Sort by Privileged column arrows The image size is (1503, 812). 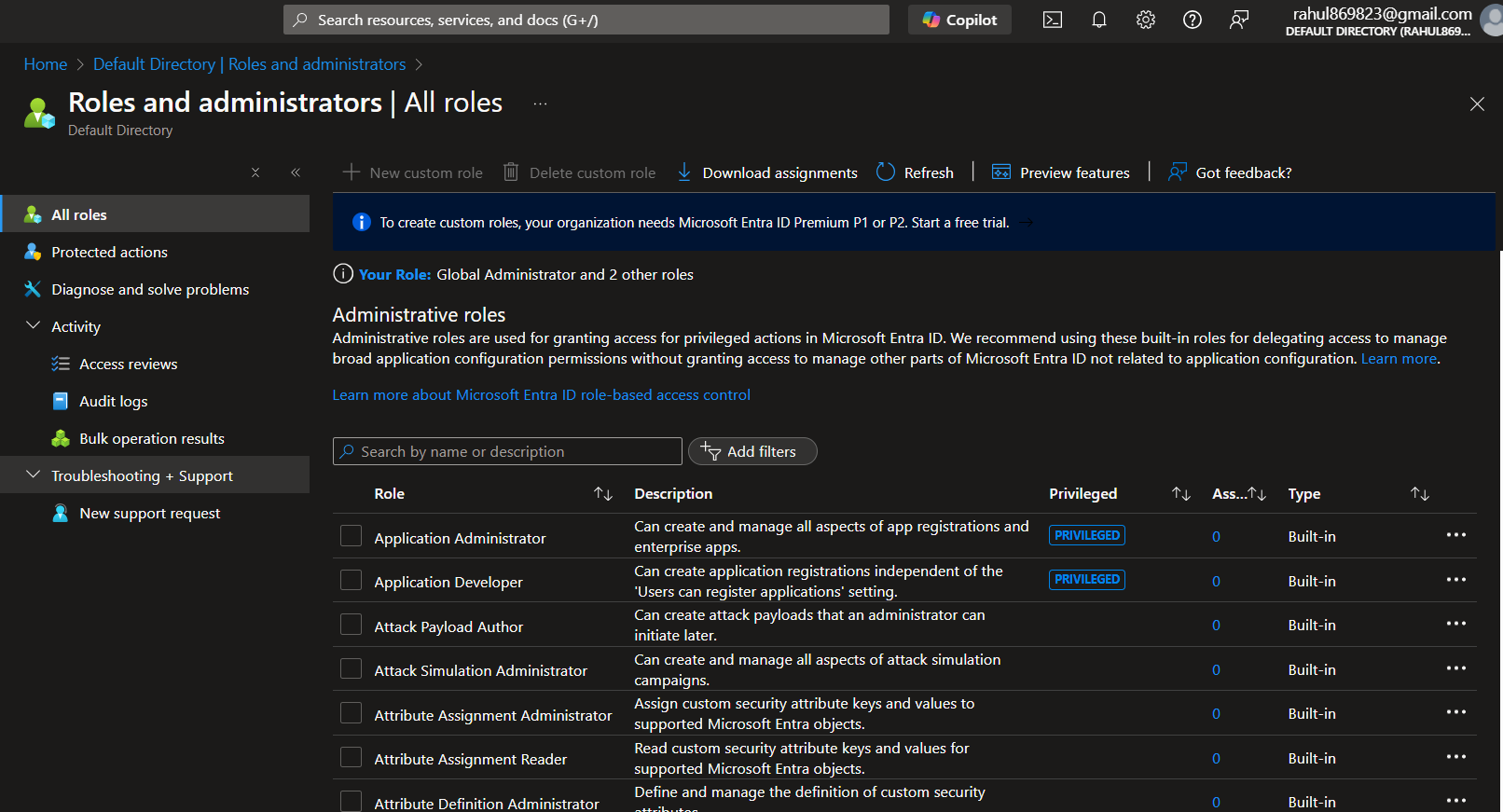tap(1181, 494)
